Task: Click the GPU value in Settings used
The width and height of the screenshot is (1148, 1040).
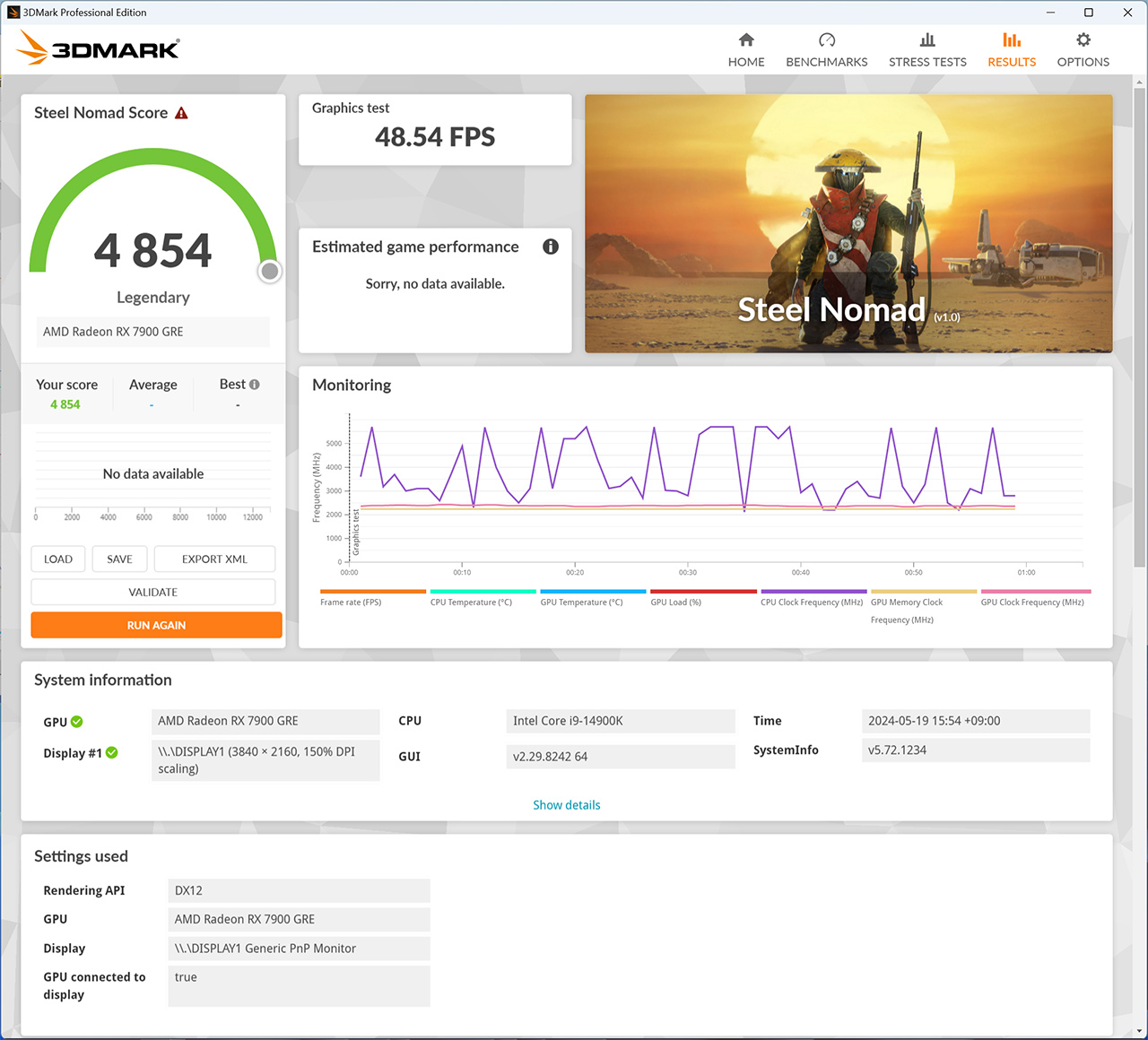Action: tap(299, 919)
